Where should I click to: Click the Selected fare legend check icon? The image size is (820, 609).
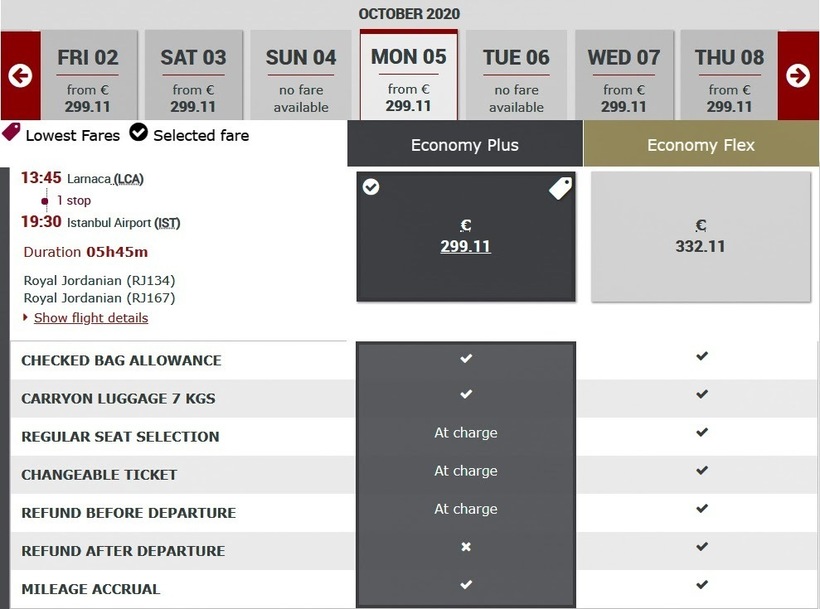139,133
